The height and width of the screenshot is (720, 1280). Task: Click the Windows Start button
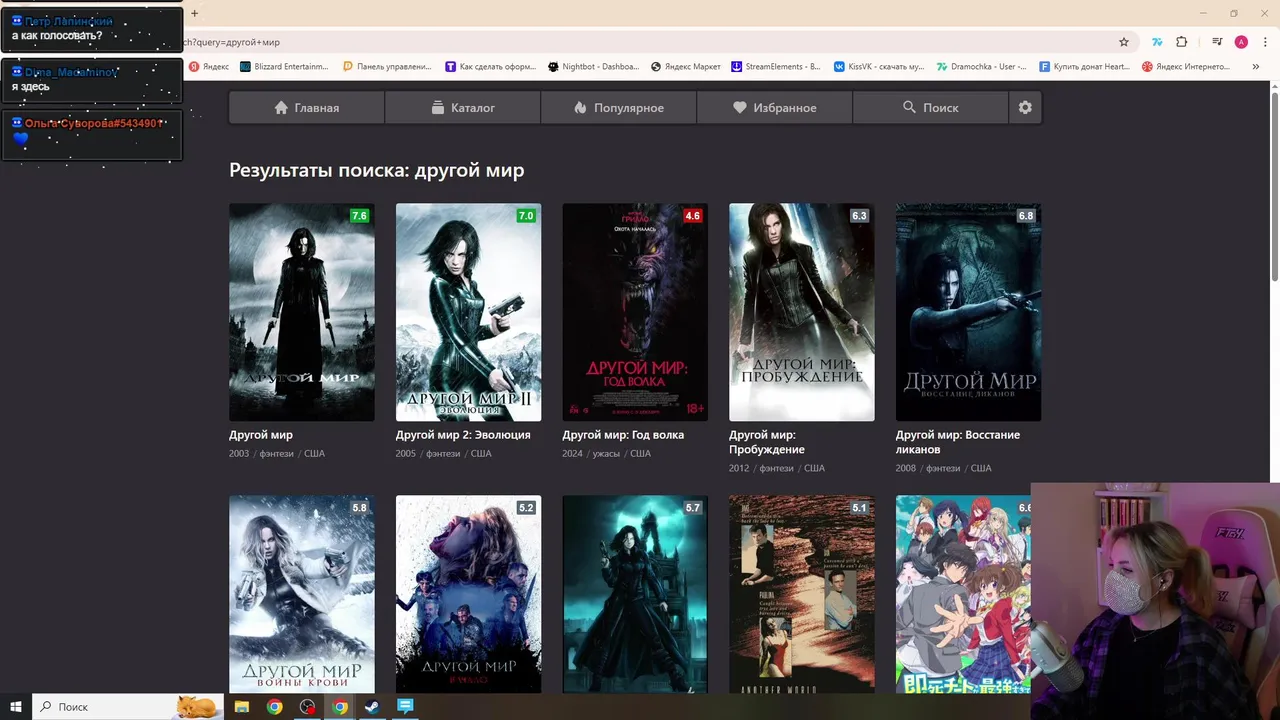pos(16,707)
